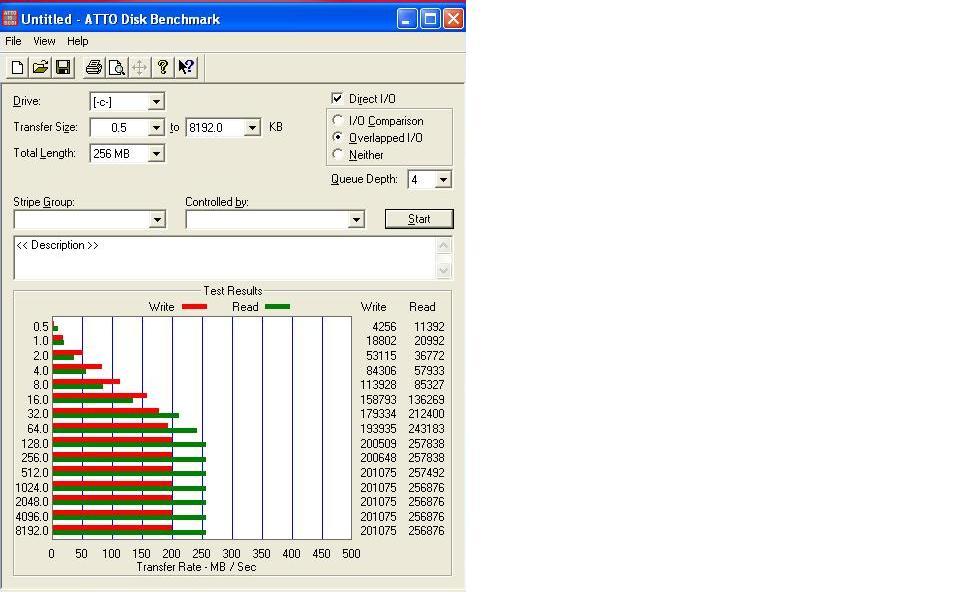Expand the minimum Transfer Size 0.5 dropdown
This screenshot has width=960, height=600.
pos(156,127)
